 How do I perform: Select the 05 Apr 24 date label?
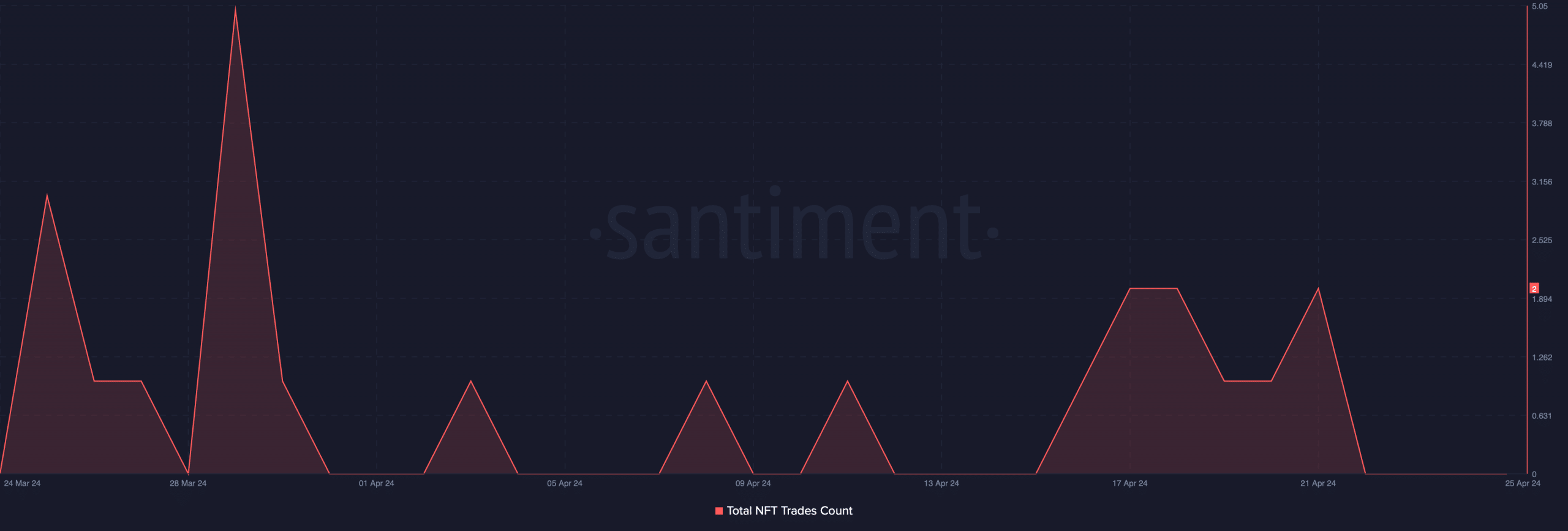[565, 483]
